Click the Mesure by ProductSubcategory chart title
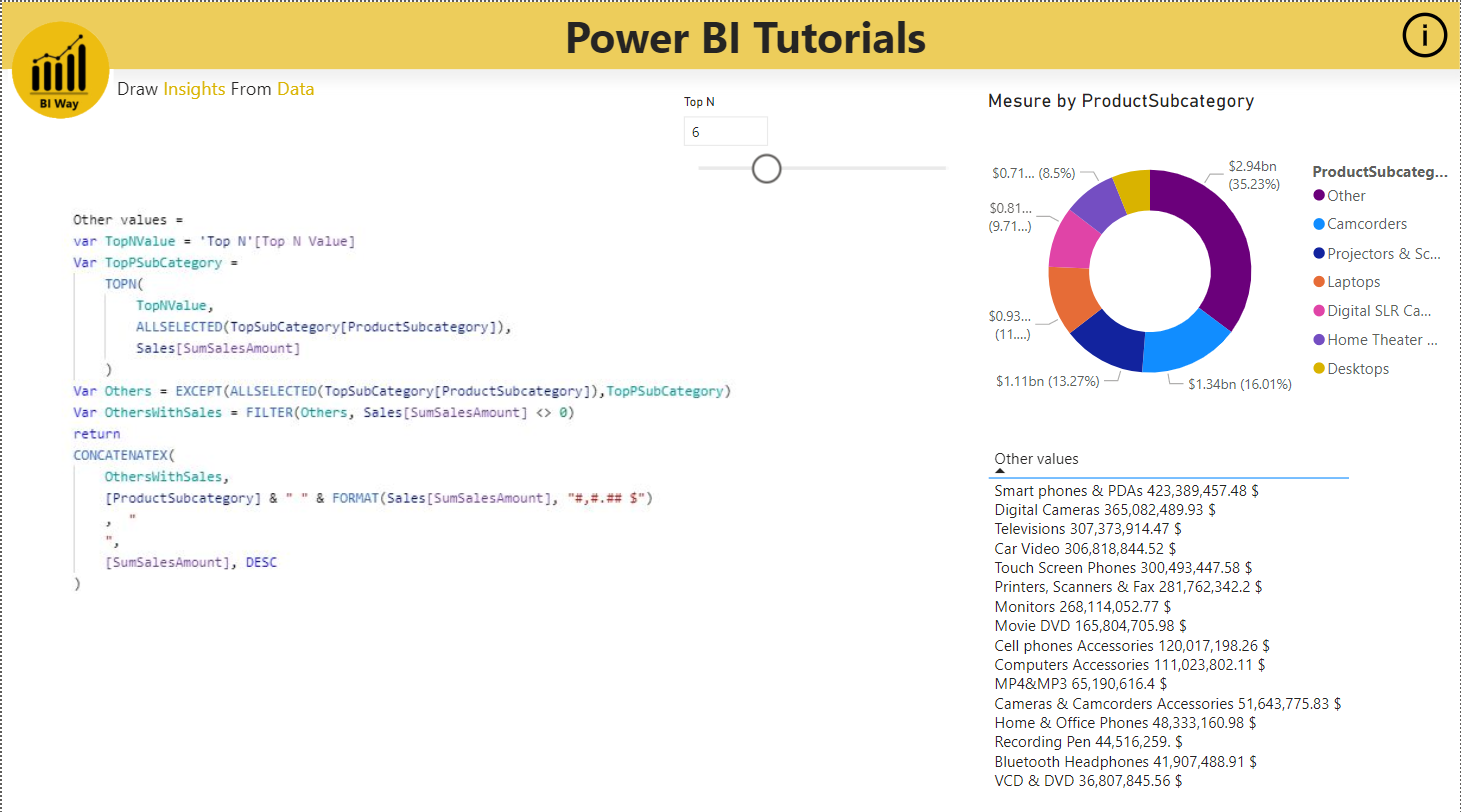The width and height of the screenshot is (1461, 812). (1121, 101)
